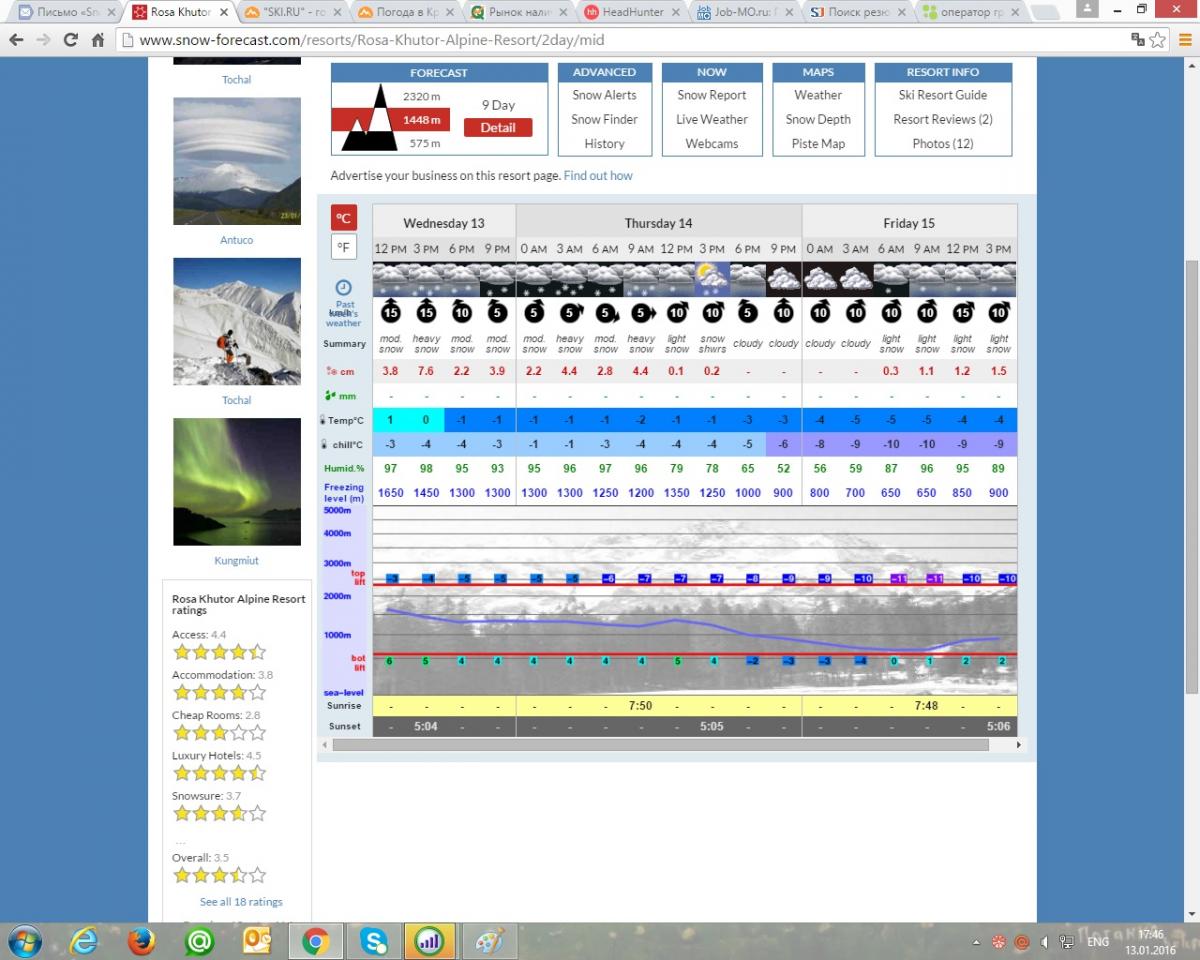
Task: Open the 9 Day Detail forecast
Action: point(498,127)
